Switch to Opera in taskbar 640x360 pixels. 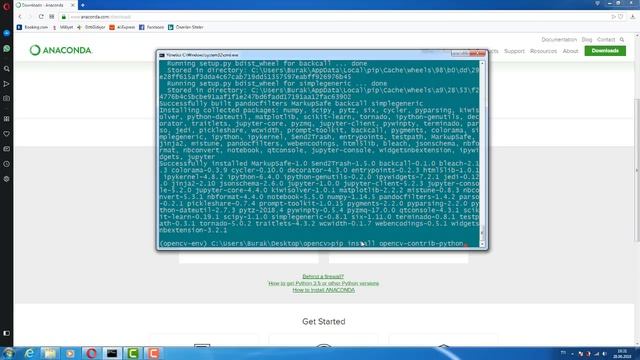[x=91, y=353]
